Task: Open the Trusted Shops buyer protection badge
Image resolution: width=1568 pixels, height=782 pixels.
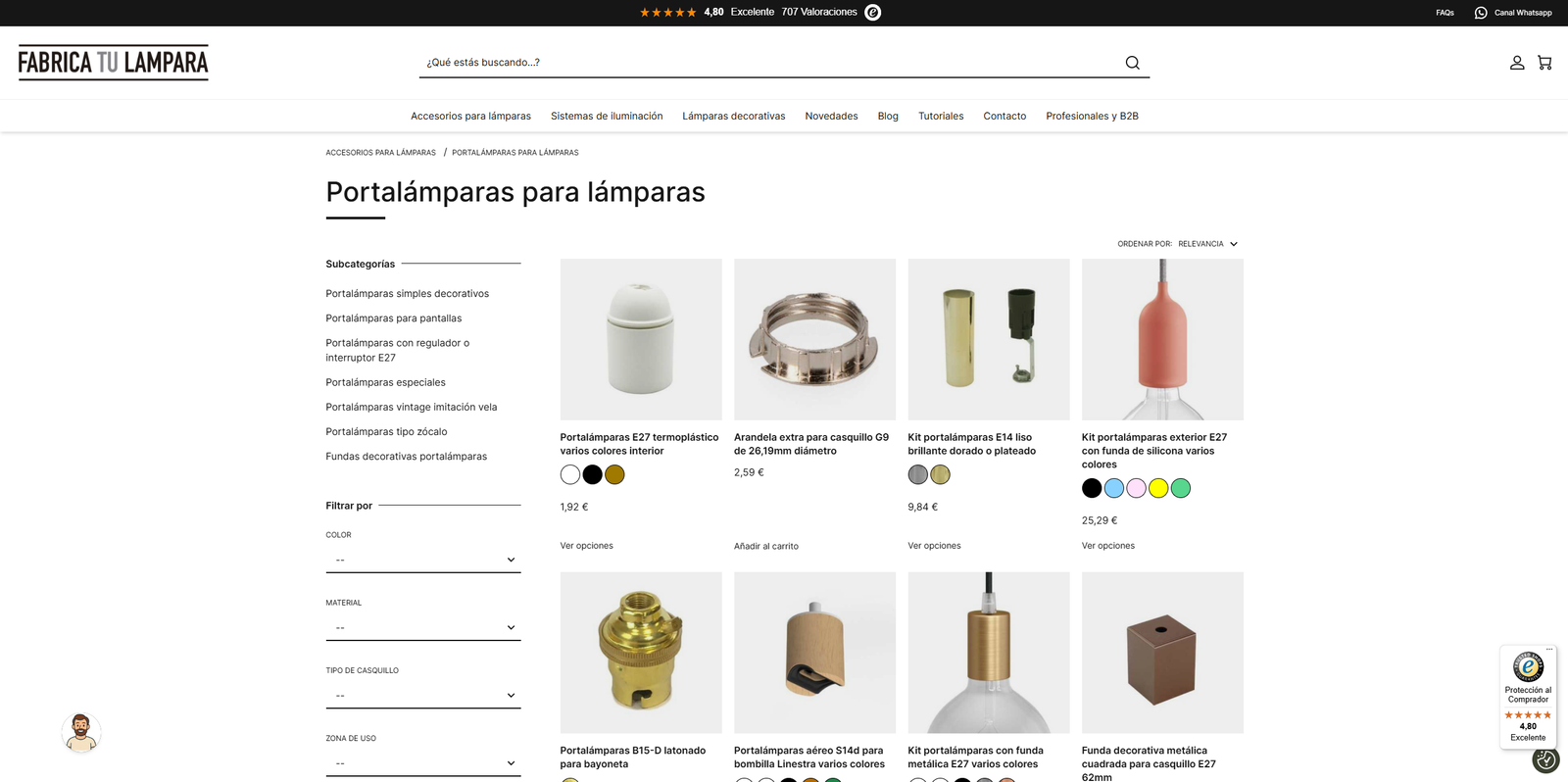Action: click(x=1528, y=696)
